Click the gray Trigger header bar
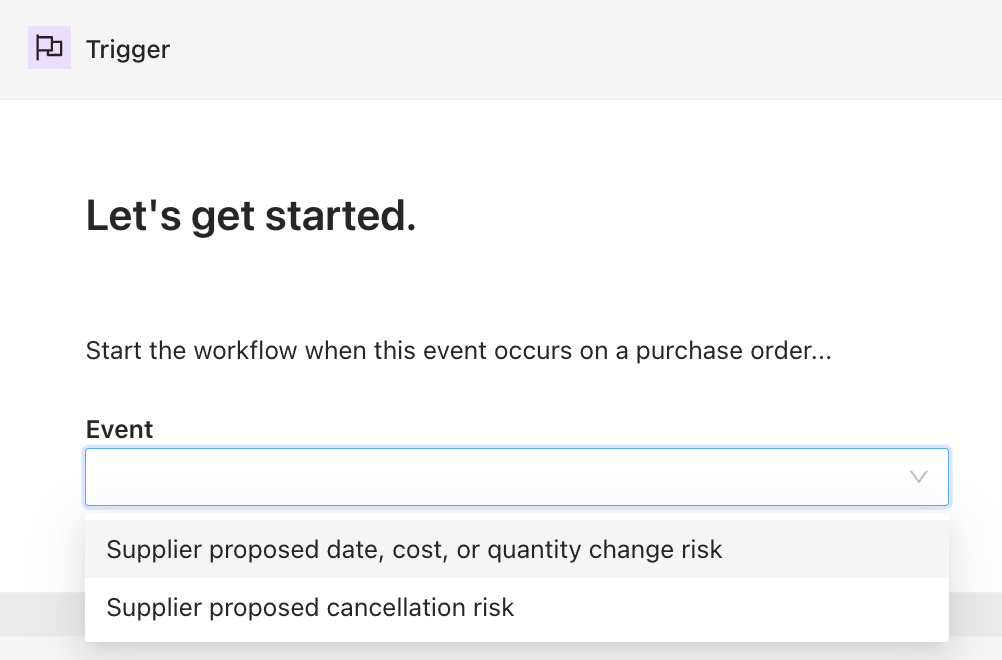Image resolution: width=1002 pixels, height=660 pixels. tap(501, 50)
